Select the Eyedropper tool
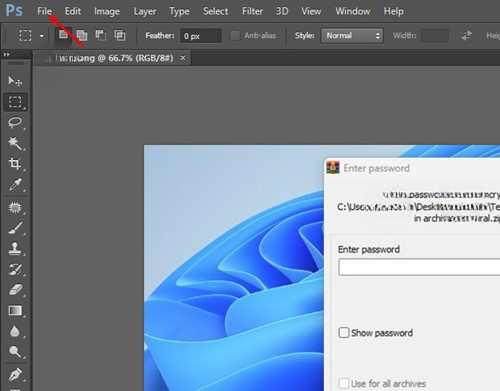This screenshot has width=500, height=391. point(15,184)
